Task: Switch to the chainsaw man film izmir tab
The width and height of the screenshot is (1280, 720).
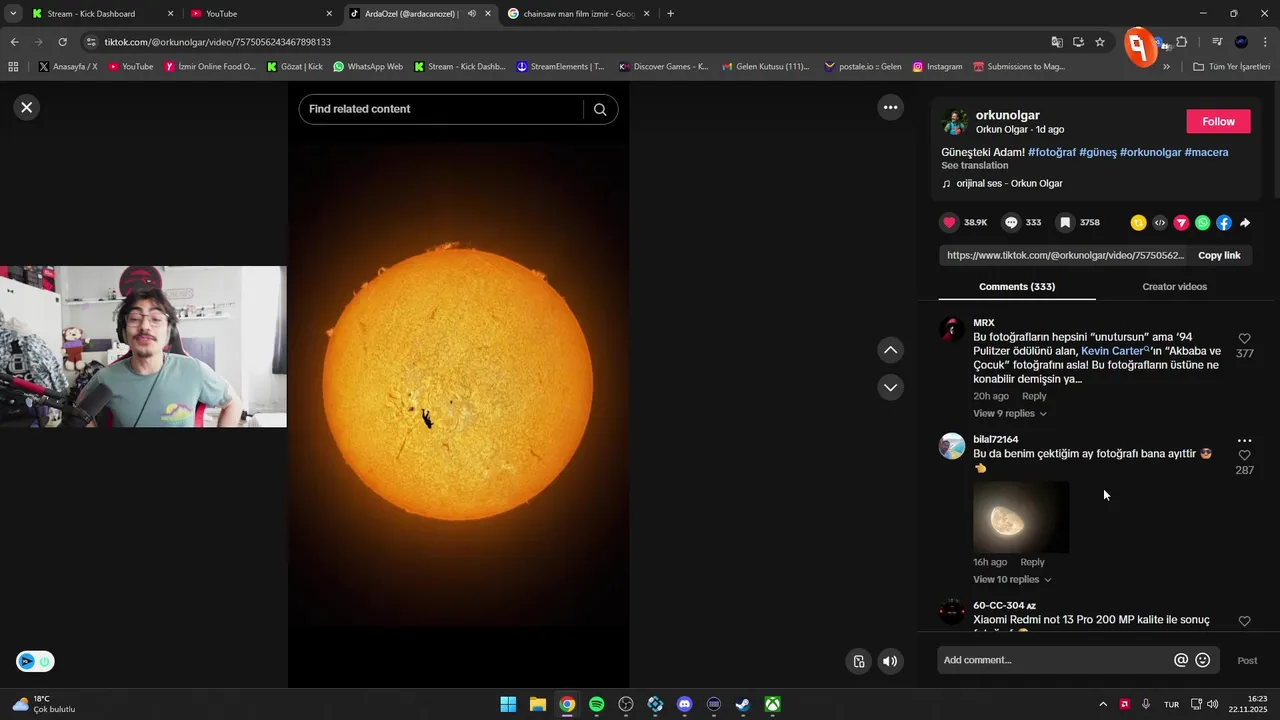Action: [x=578, y=14]
